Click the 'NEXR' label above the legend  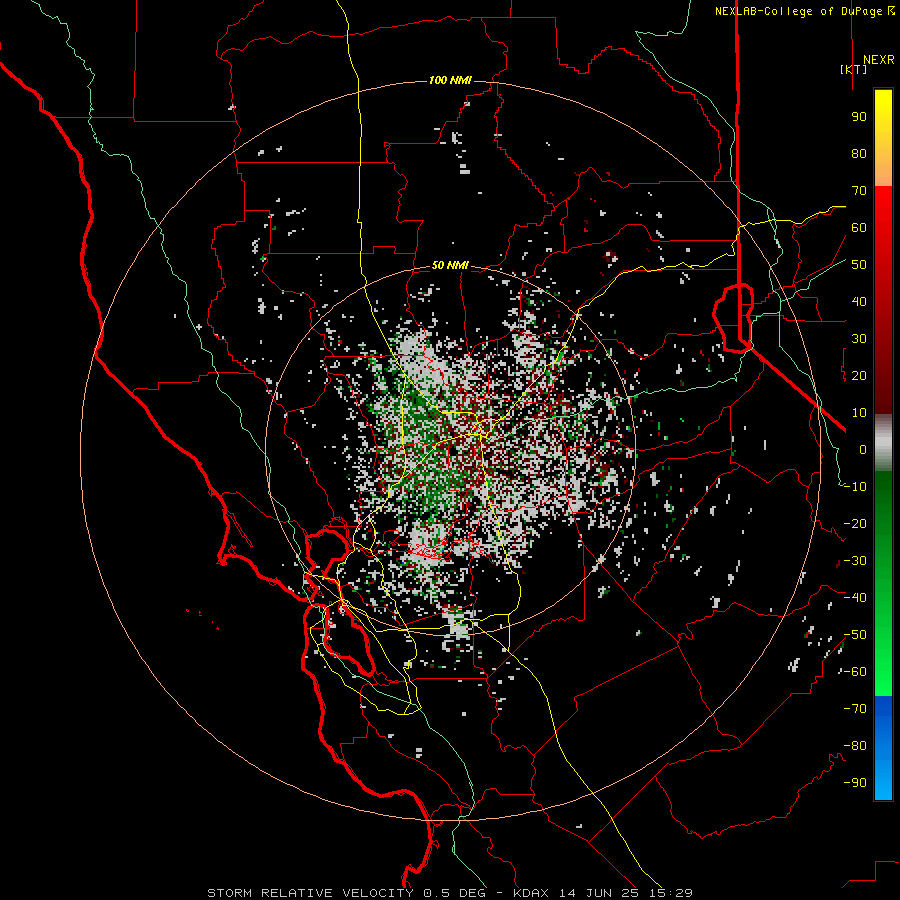pyautogui.click(x=878, y=60)
